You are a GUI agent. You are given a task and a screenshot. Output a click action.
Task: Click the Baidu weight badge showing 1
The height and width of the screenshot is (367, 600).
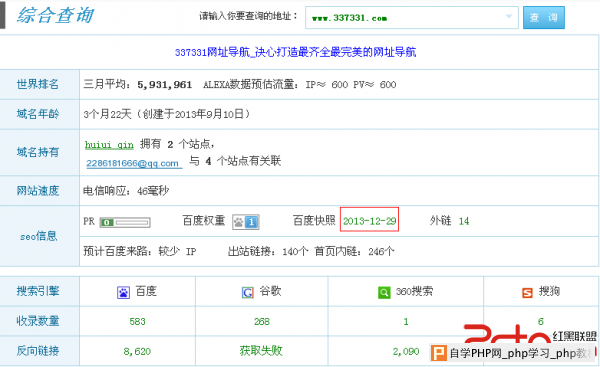246,222
